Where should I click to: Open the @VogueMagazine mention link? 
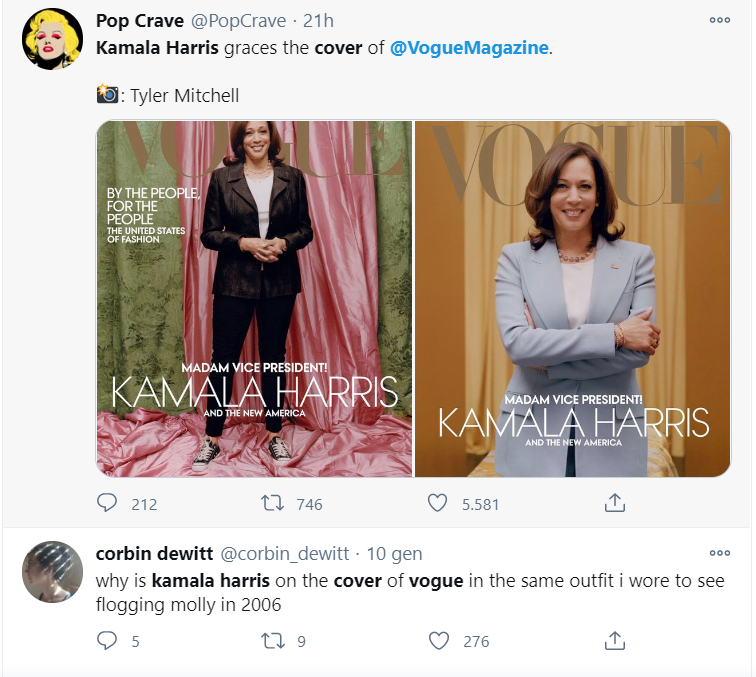click(x=469, y=48)
